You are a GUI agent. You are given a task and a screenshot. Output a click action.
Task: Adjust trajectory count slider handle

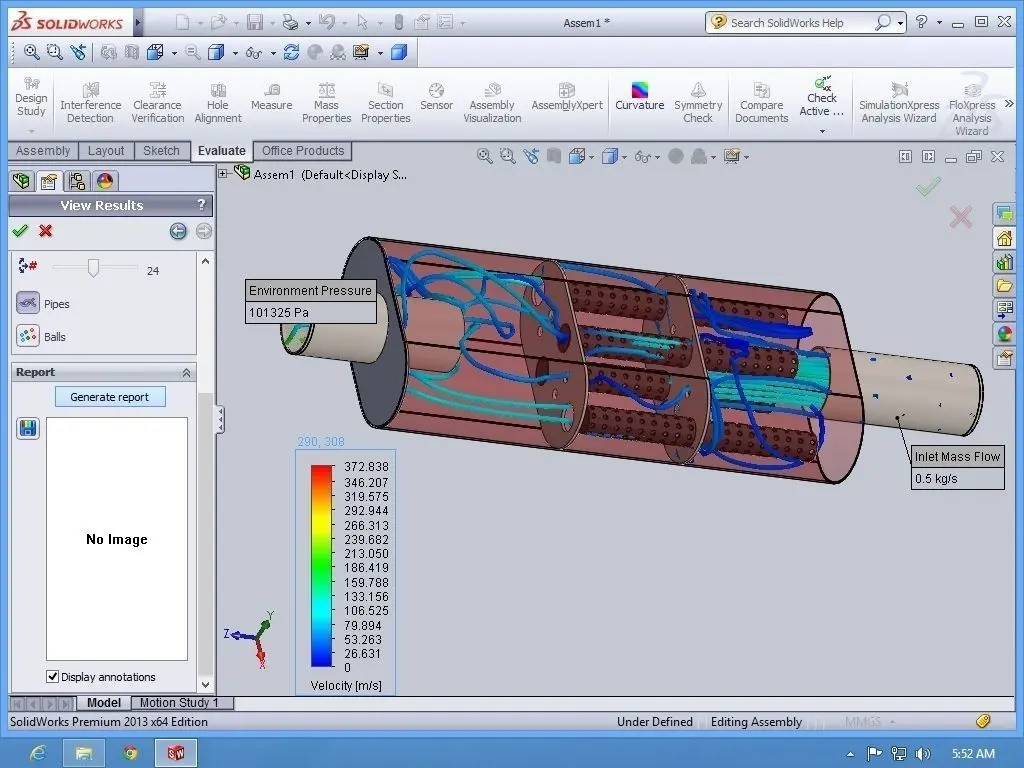[x=93, y=268]
